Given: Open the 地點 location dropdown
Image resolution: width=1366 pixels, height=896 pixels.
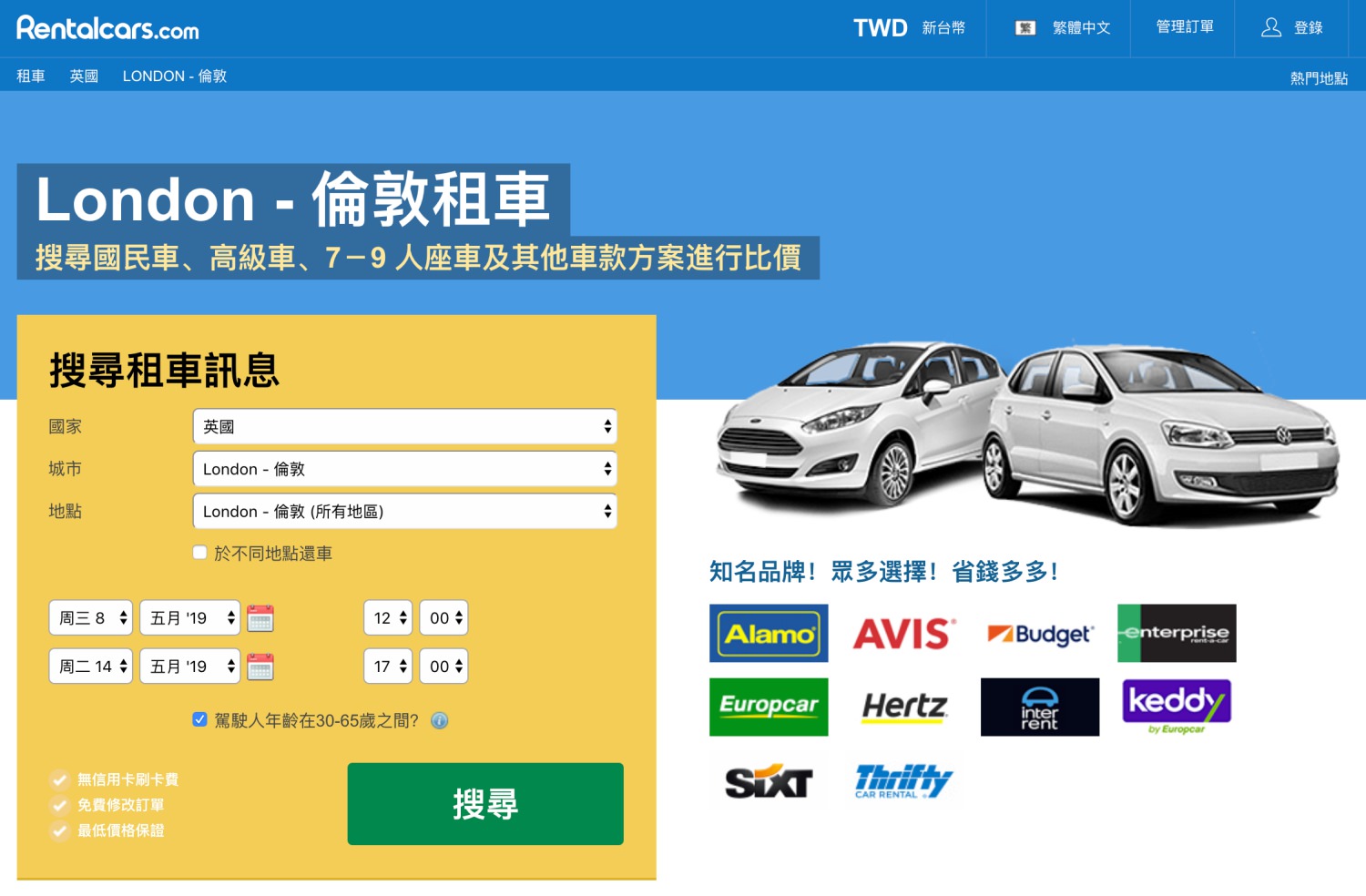Looking at the screenshot, I should [x=405, y=512].
